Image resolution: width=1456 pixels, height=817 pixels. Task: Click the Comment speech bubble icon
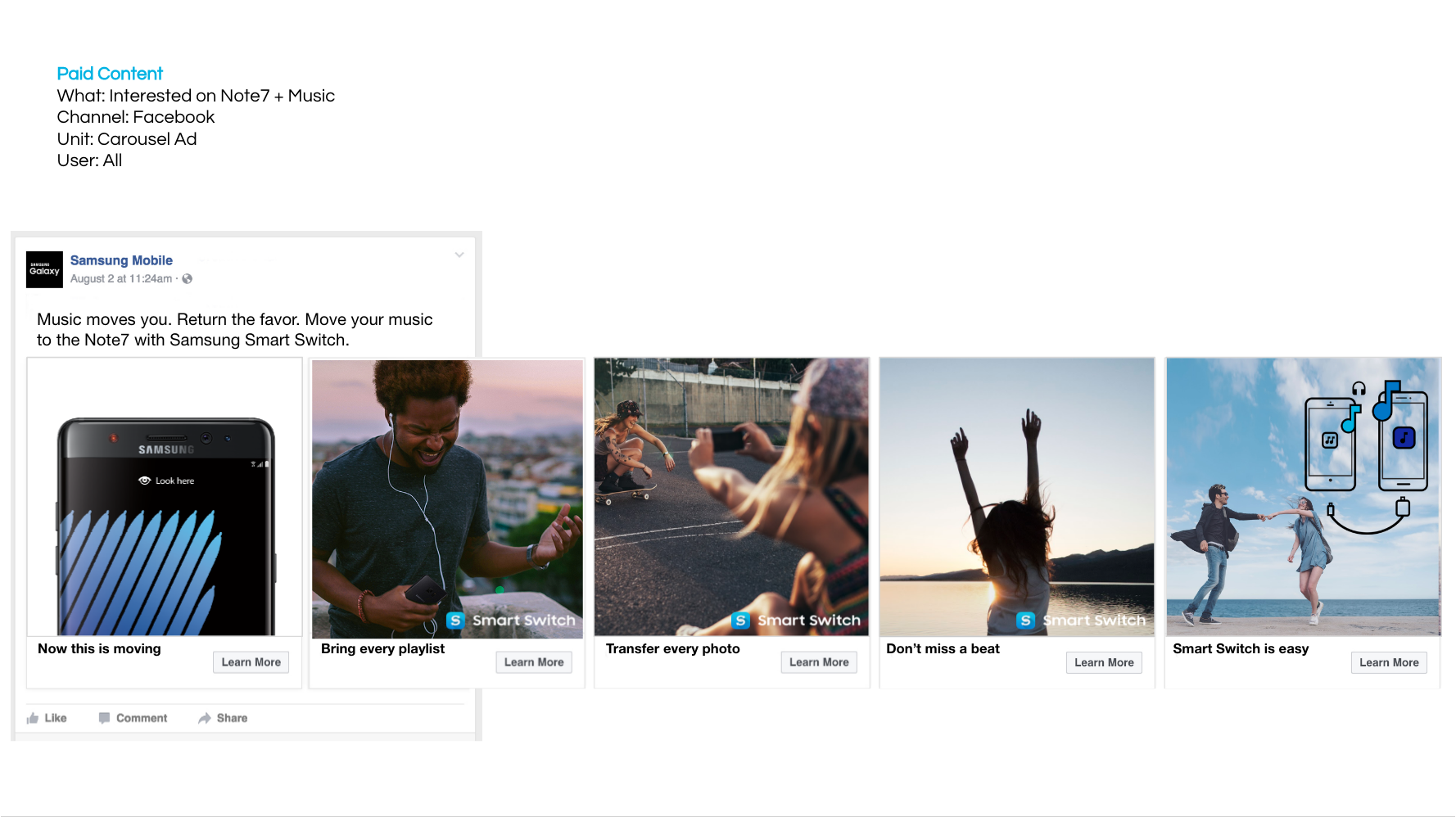click(104, 718)
